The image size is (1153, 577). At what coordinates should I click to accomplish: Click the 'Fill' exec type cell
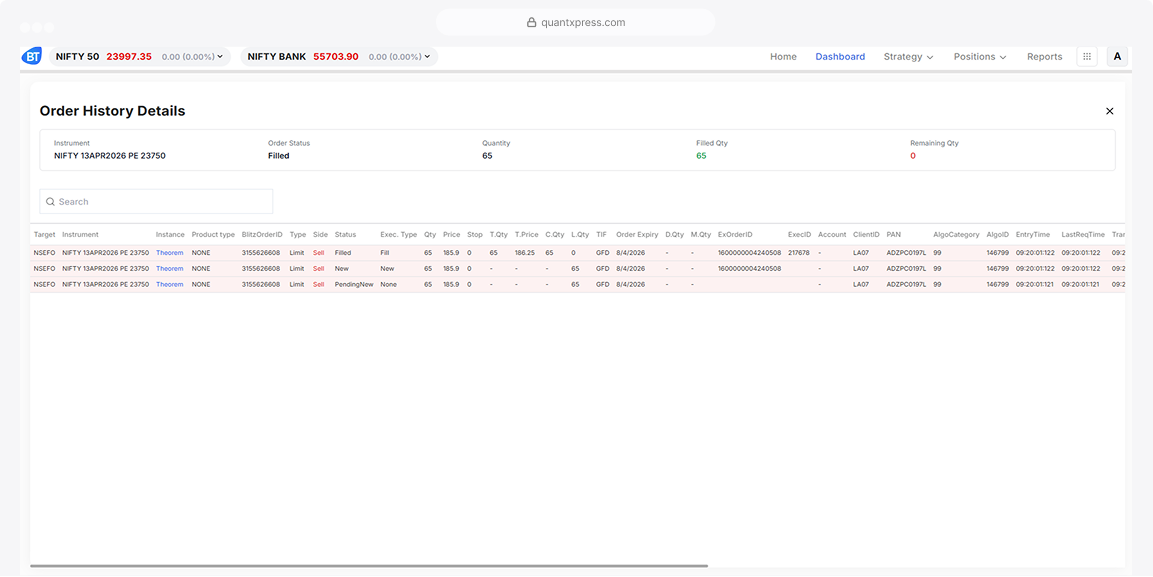(x=385, y=253)
